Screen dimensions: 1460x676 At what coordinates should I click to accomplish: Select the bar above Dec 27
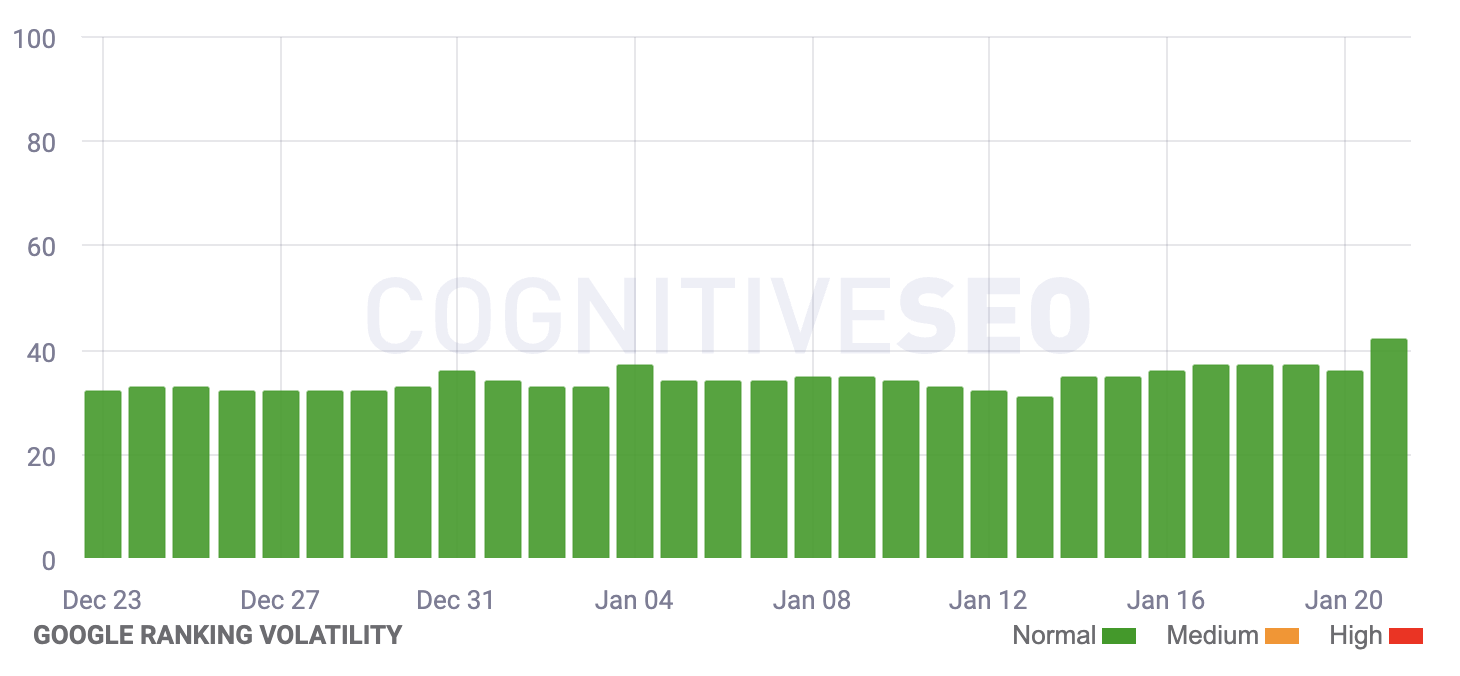281,474
